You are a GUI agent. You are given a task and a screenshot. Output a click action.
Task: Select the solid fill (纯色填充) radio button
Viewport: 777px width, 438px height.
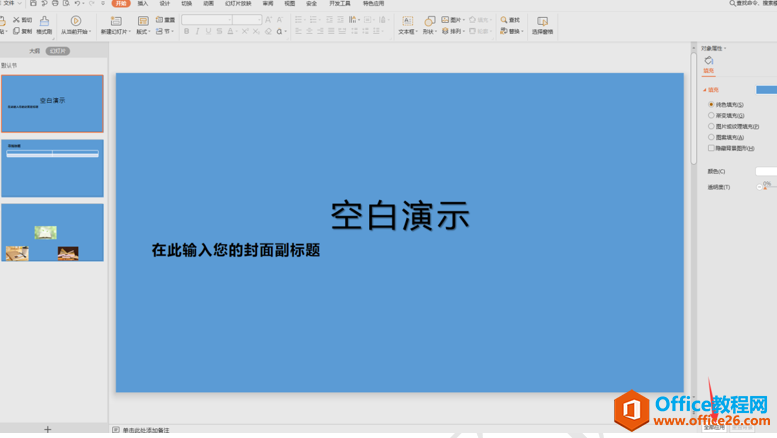point(712,104)
